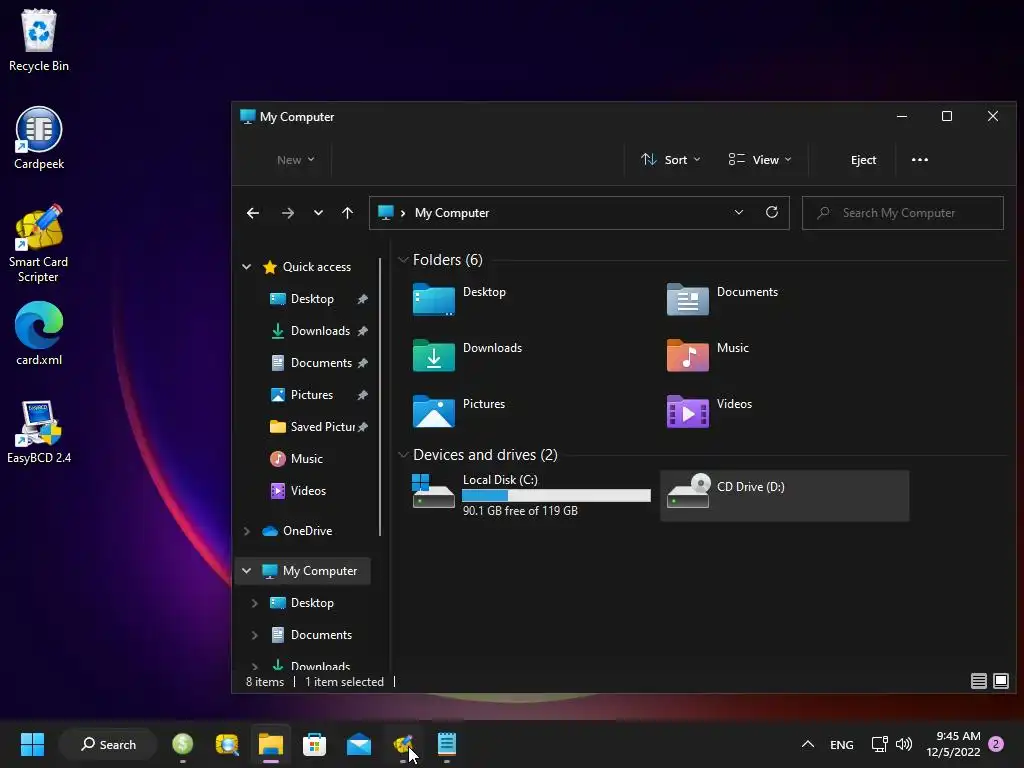Open the Recycle Bin desktop icon

point(39,40)
